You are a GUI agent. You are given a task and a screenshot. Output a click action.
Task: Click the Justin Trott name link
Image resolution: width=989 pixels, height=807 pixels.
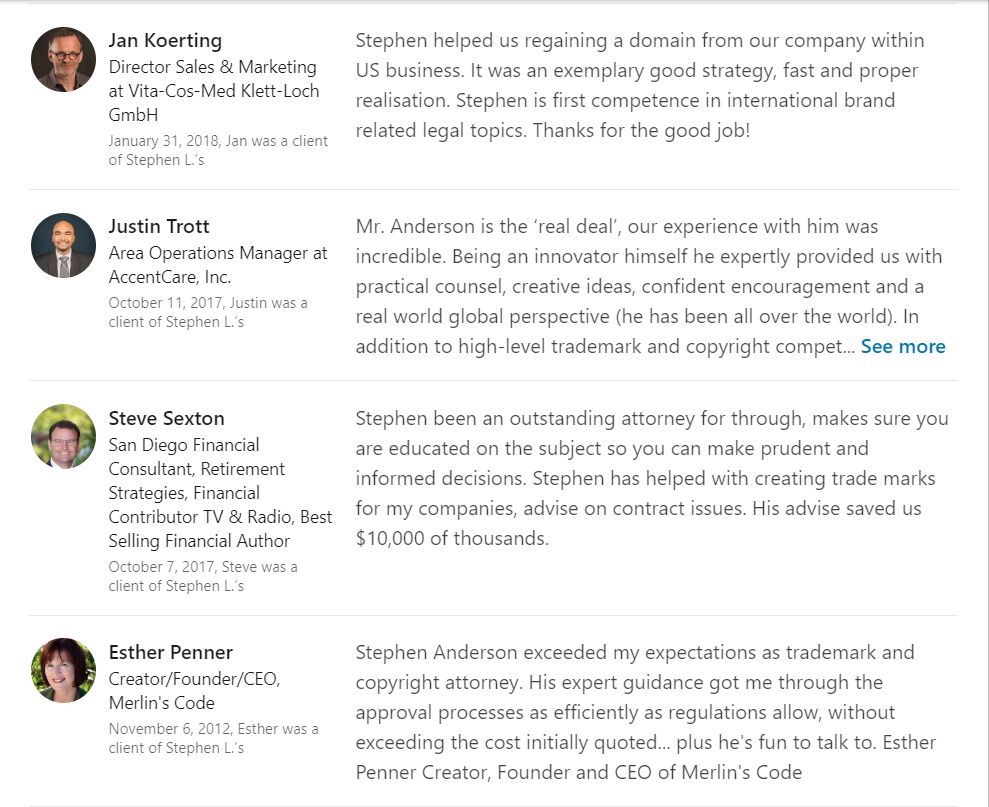159,227
